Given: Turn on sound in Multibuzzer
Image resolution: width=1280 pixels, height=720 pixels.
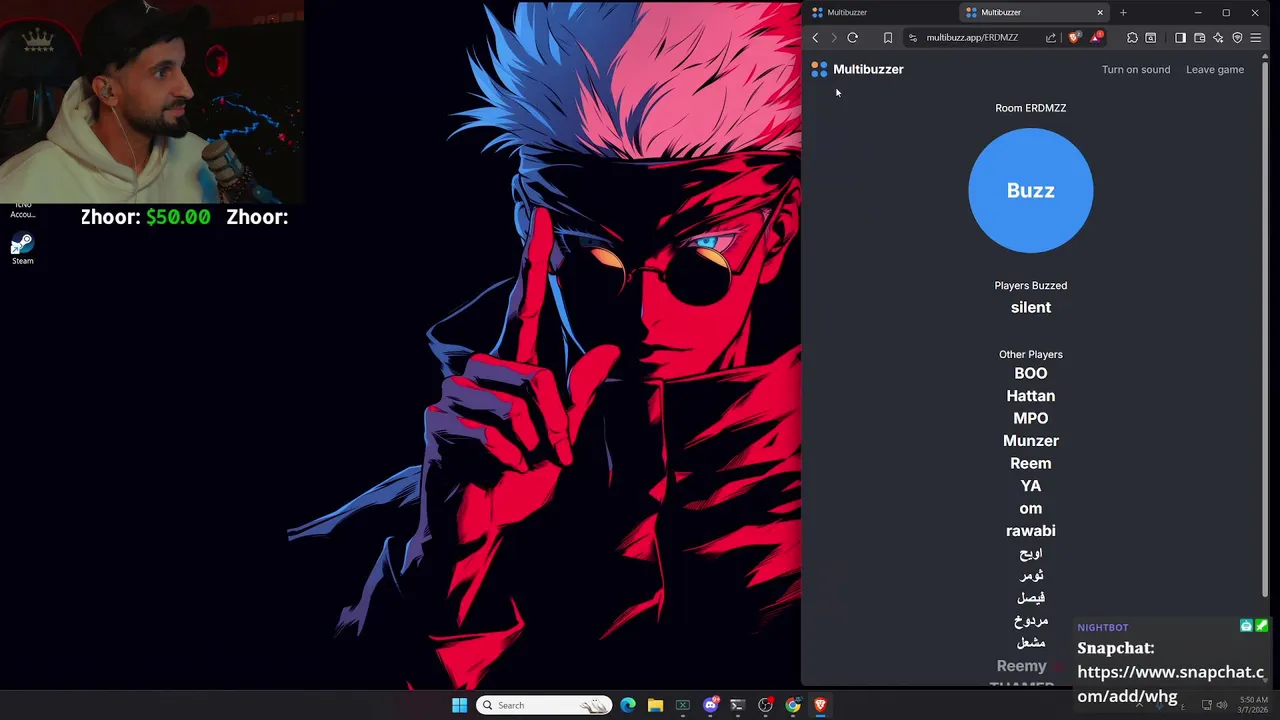Looking at the screenshot, I should click(x=1135, y=70).
